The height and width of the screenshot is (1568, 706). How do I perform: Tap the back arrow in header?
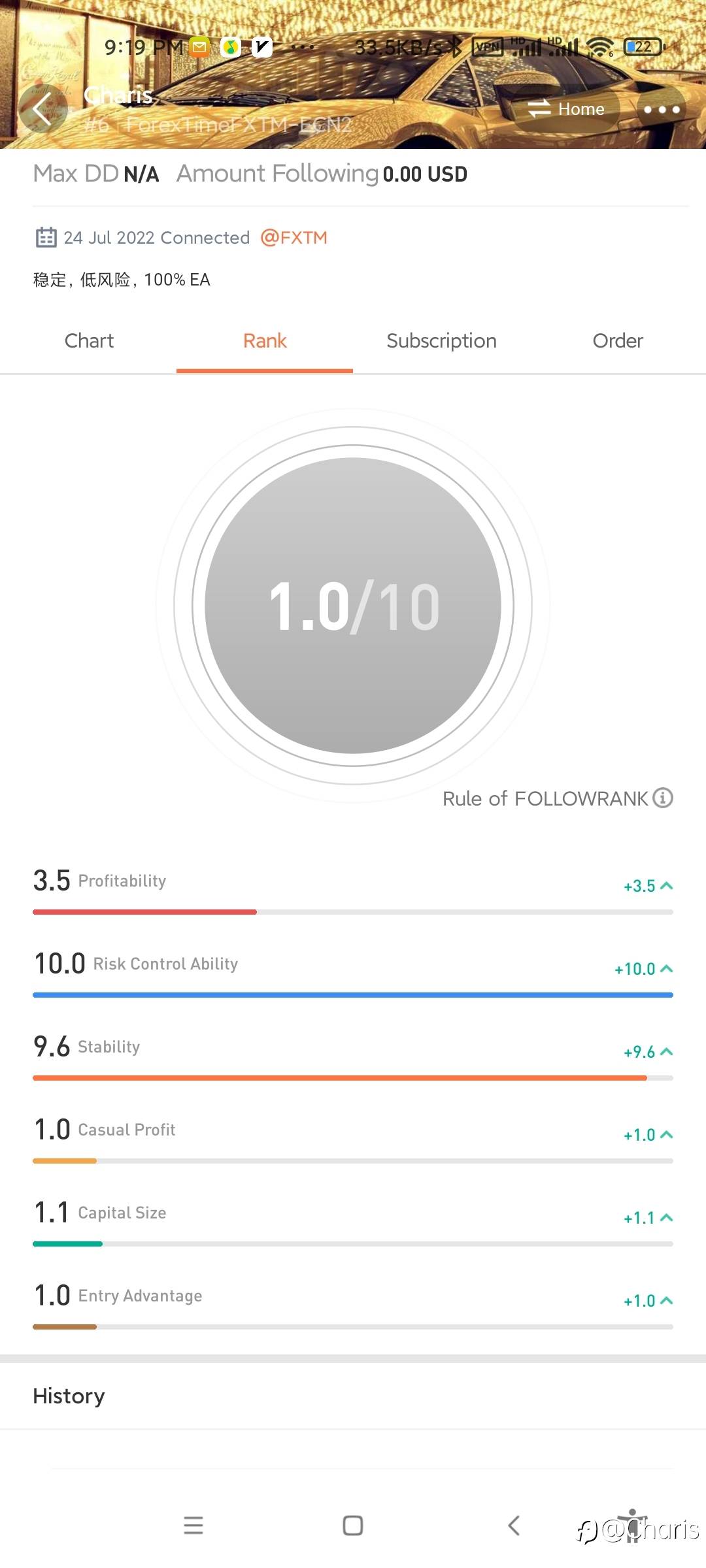pos(42,109)
